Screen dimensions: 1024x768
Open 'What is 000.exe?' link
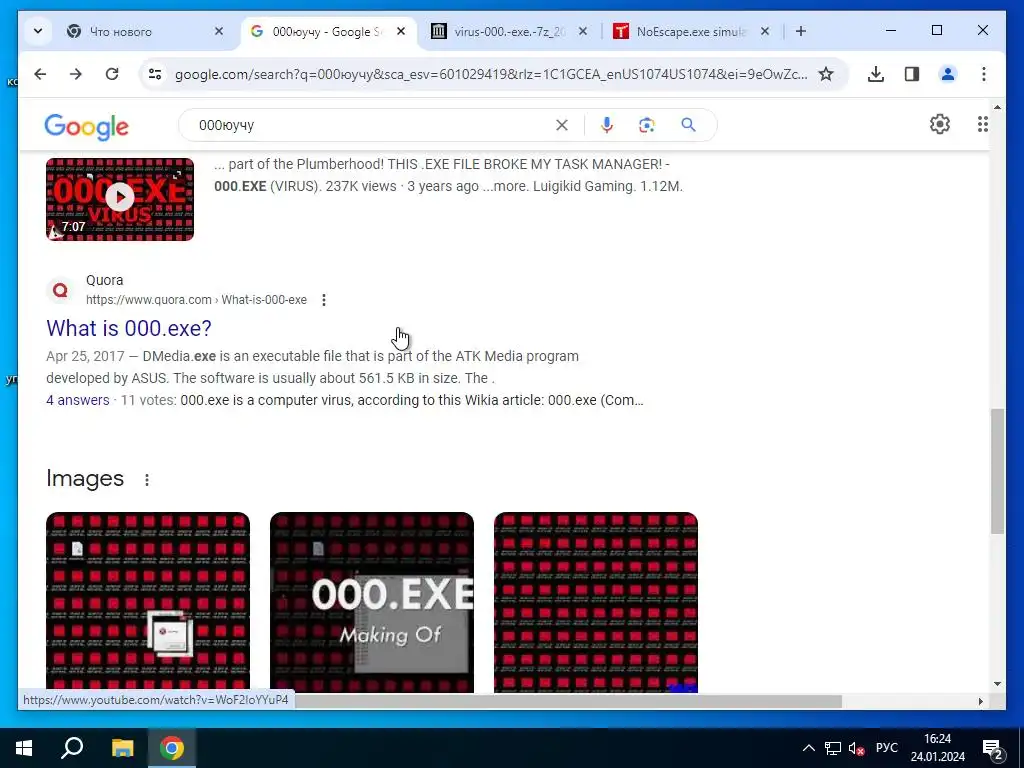(129, 328)
